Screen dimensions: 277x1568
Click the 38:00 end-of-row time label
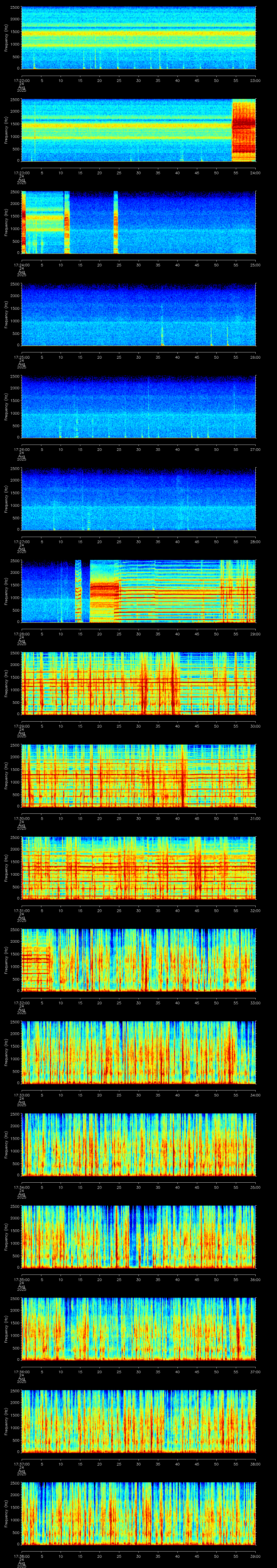tap(255, 1464)
